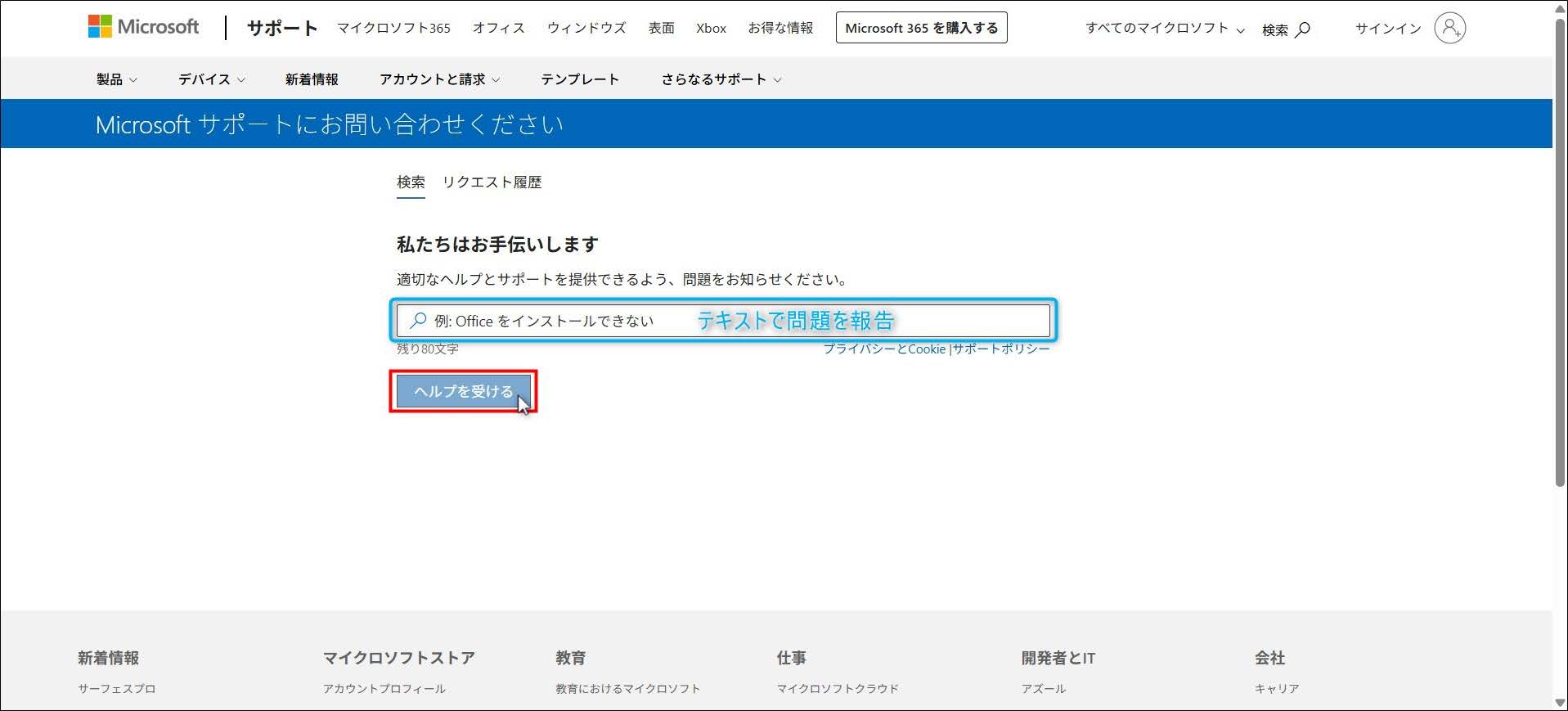Open the 教育におけるマイクロソフト footer link
The width and height of the screenshot is (1568, 711).
(x=628, y=689)
